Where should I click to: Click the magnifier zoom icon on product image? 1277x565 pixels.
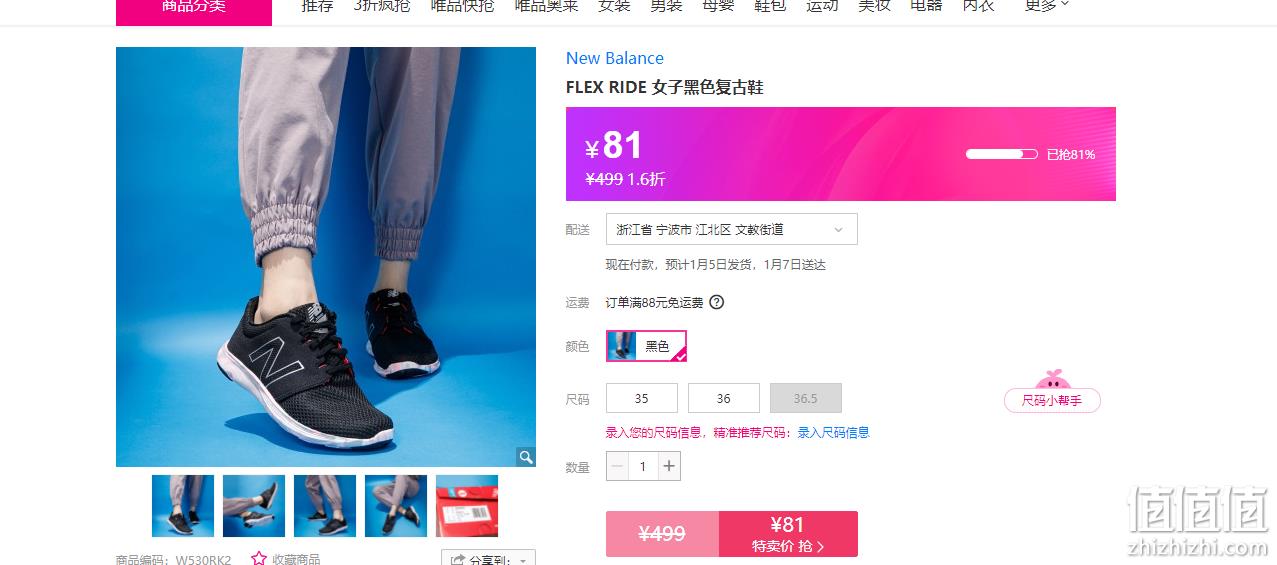click(x=525, y=457)
